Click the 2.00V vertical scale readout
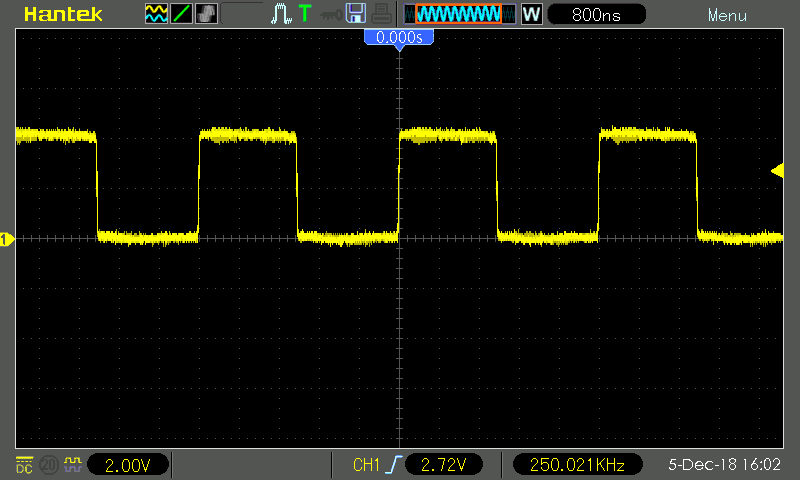800x480 pixels. 127,465
